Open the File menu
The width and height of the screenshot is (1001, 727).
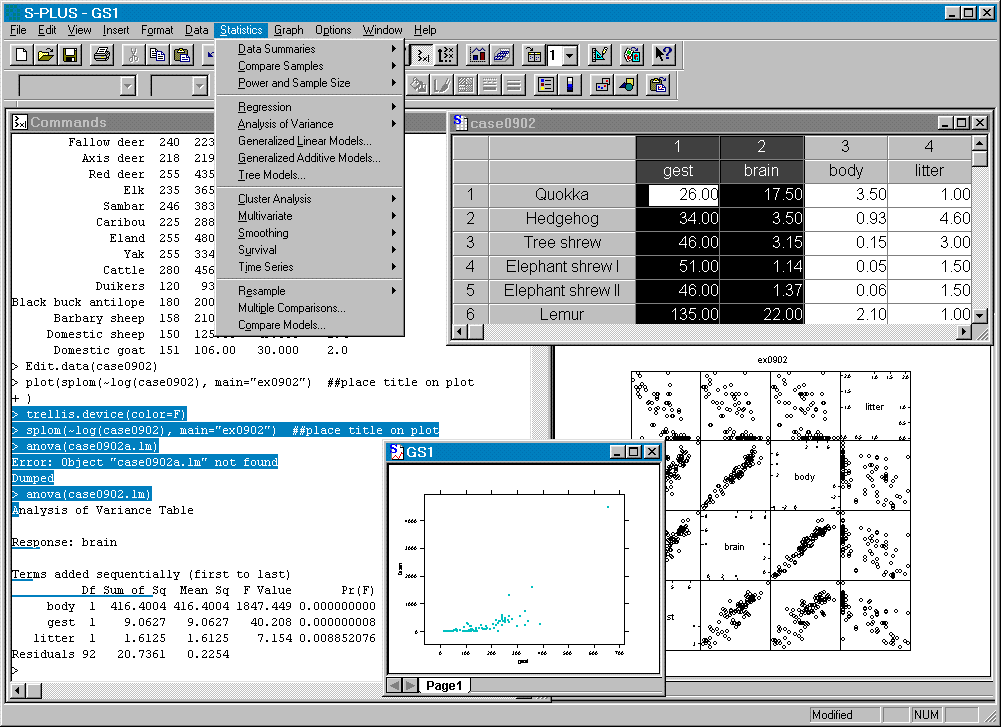pyautogui.click(x=18, y=30)
